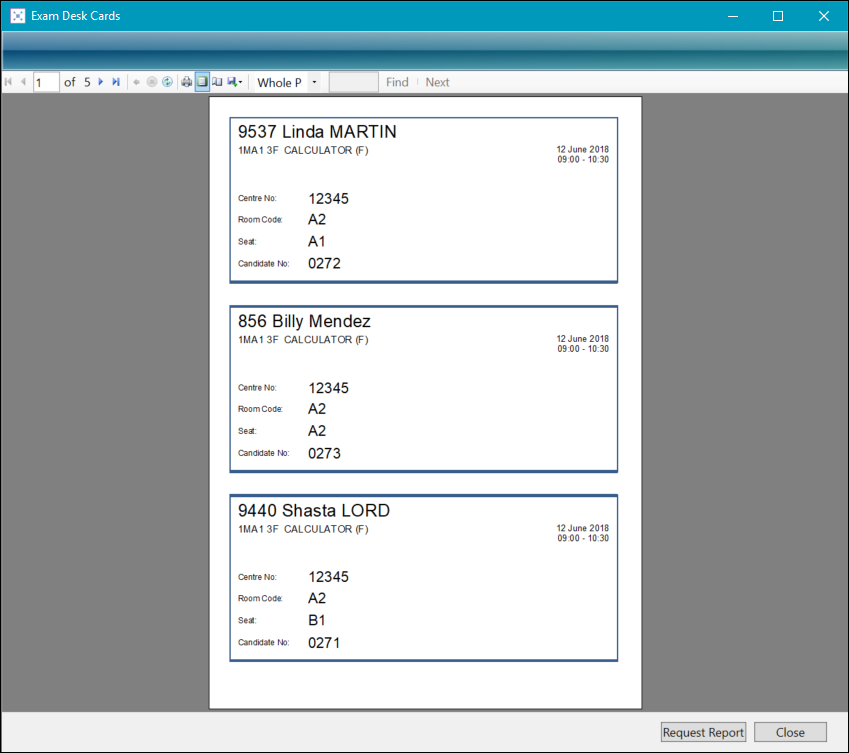Print the exam desk cards

click(186, 82)
